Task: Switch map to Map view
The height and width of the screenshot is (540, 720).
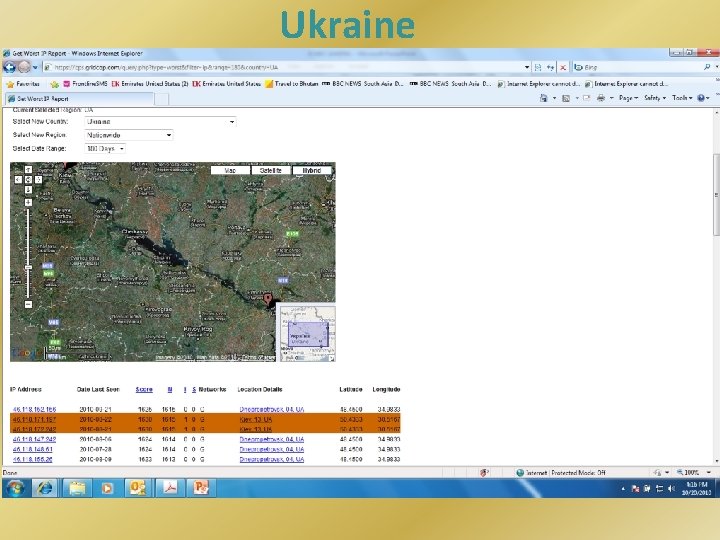Action: (x=230, y=170)
